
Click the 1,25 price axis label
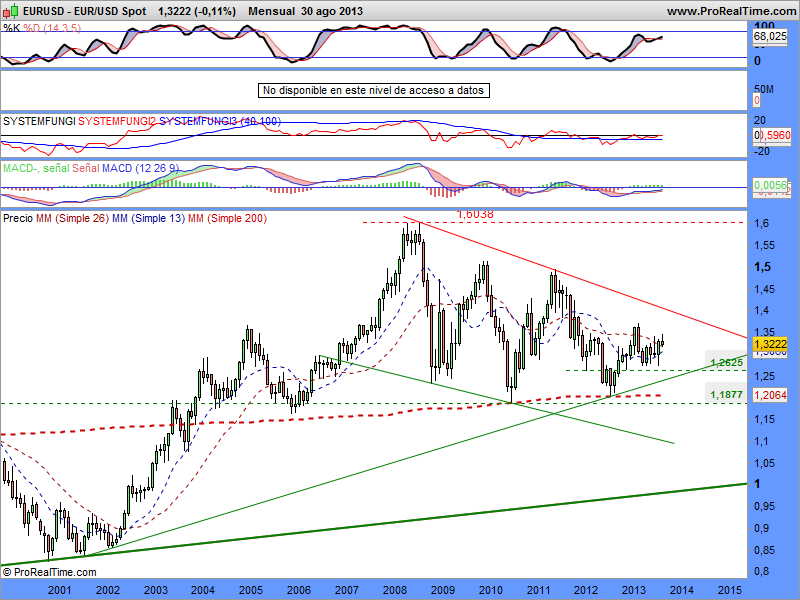click(765, 376)
